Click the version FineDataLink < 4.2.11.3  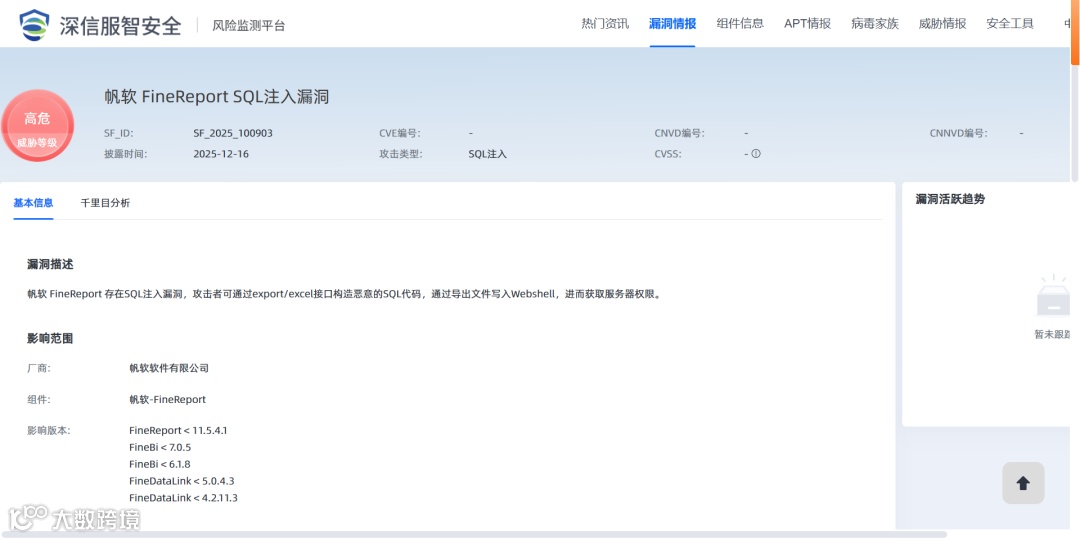pos(183,498)
